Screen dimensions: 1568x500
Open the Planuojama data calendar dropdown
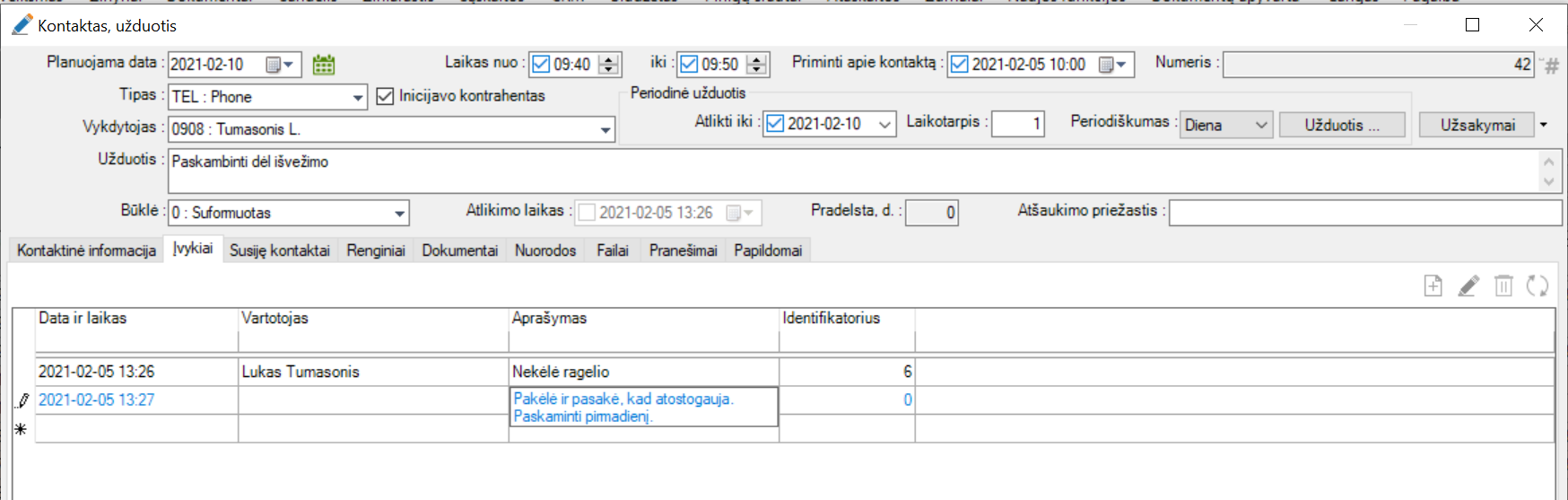(280, 65)
